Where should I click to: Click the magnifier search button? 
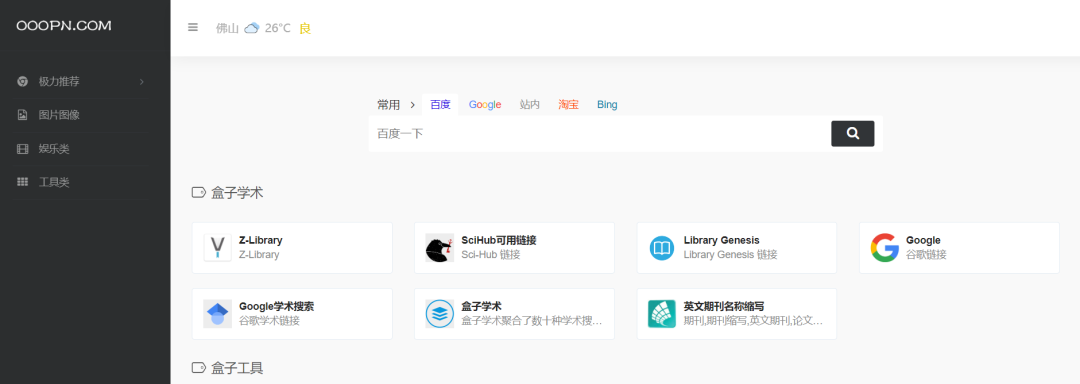[x=853, y=134]
